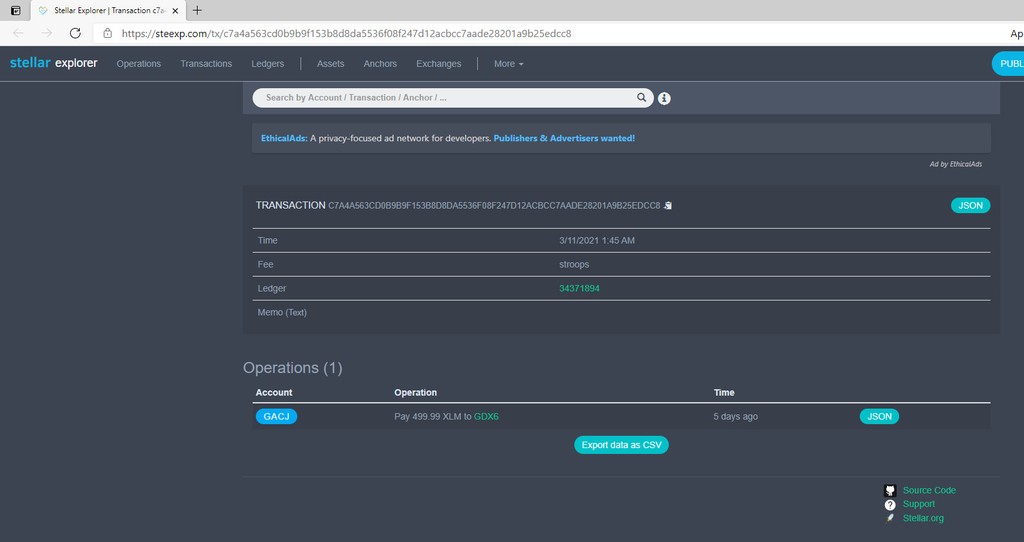Open the Transactions menu item

pyautogui.click(x=206, y=63)
